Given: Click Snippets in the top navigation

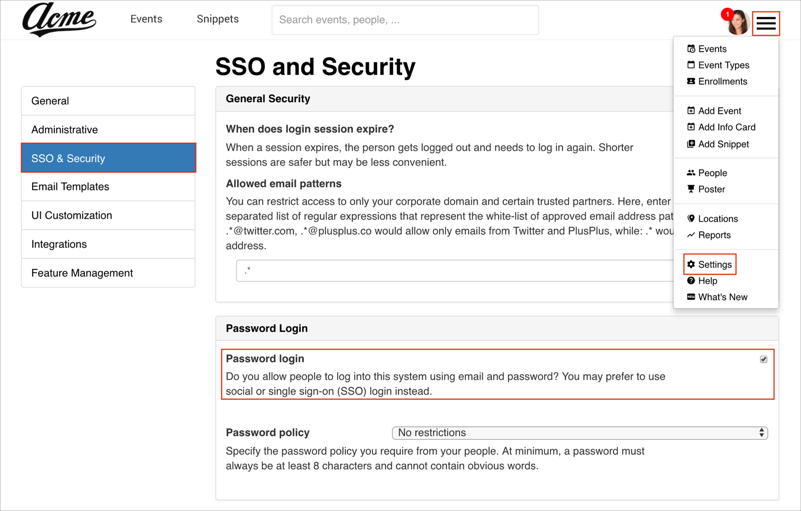Looking at the screenshot, I should tap(217, 19).
